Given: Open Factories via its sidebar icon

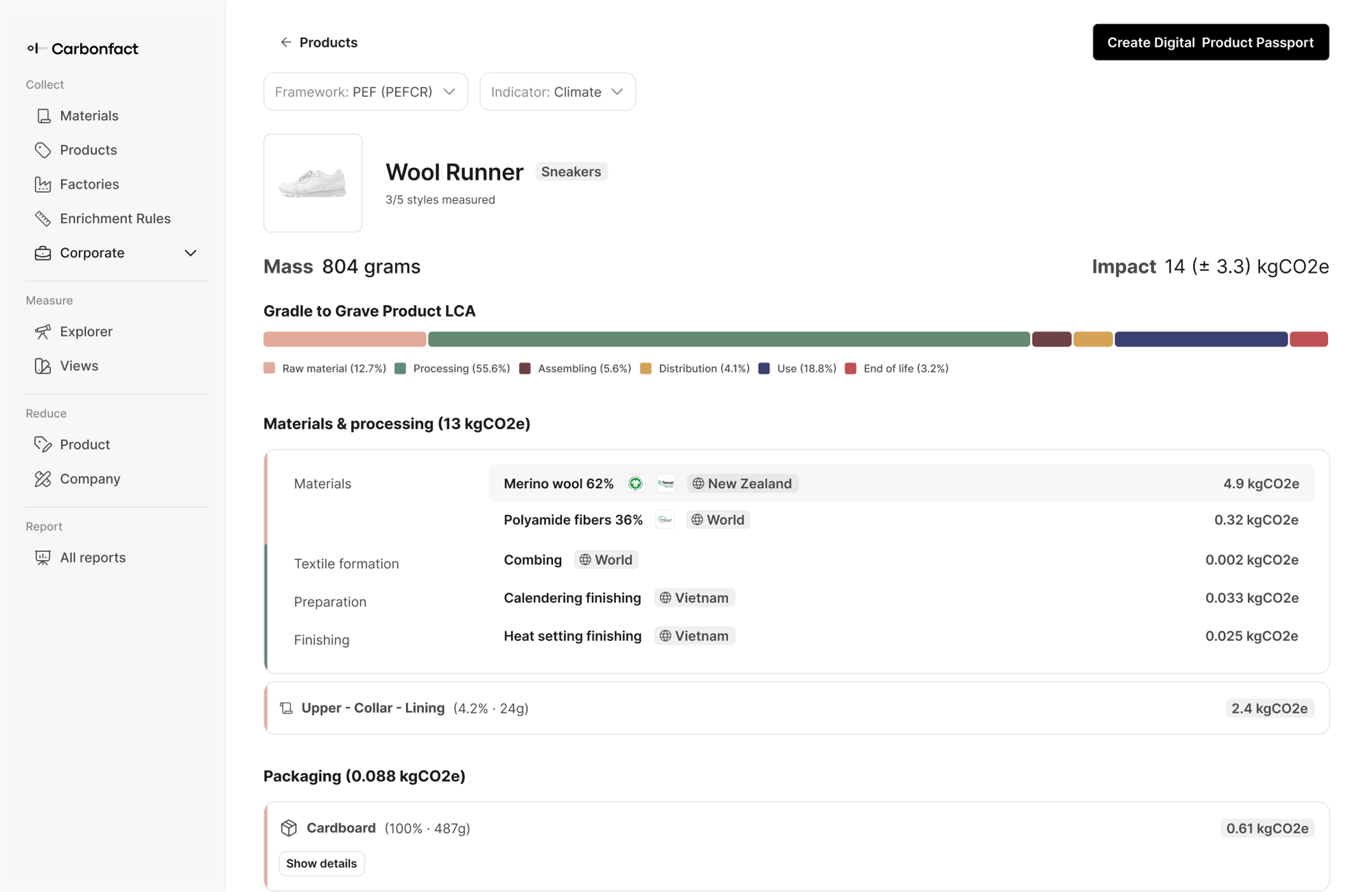Looking at the screenshot, I should click(x=43, y=184).
